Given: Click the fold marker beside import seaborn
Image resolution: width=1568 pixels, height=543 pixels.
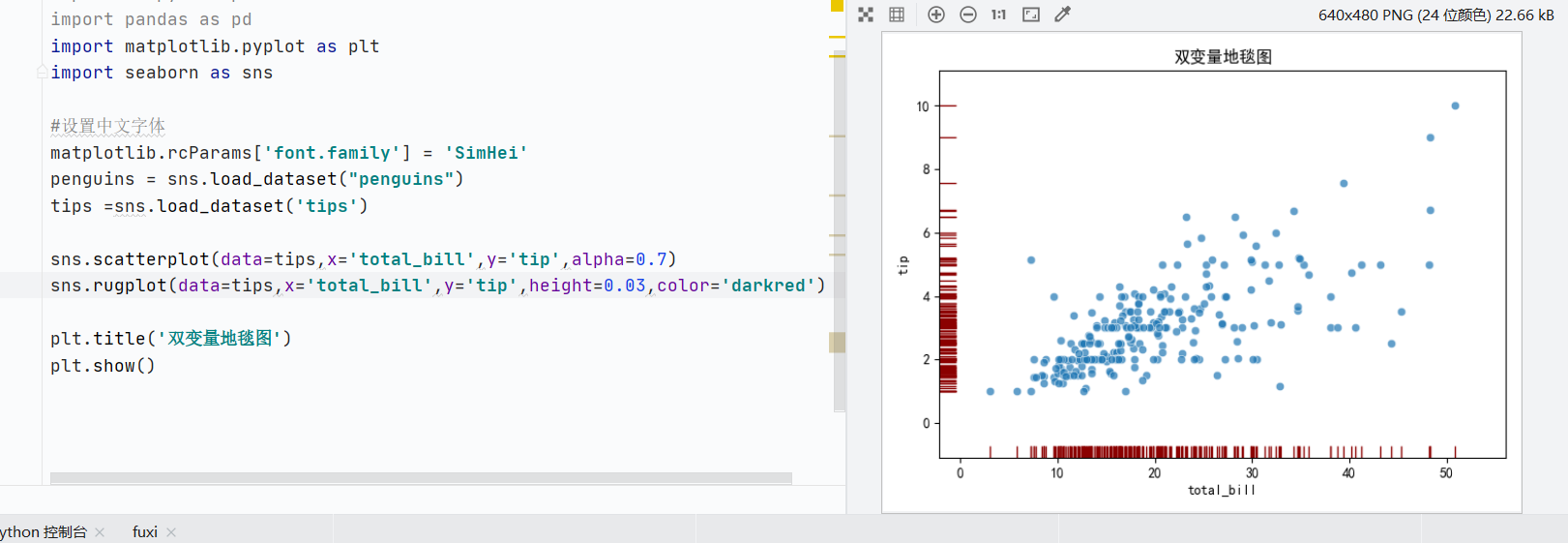Looking at the screenshot, I should click(42, 73).
